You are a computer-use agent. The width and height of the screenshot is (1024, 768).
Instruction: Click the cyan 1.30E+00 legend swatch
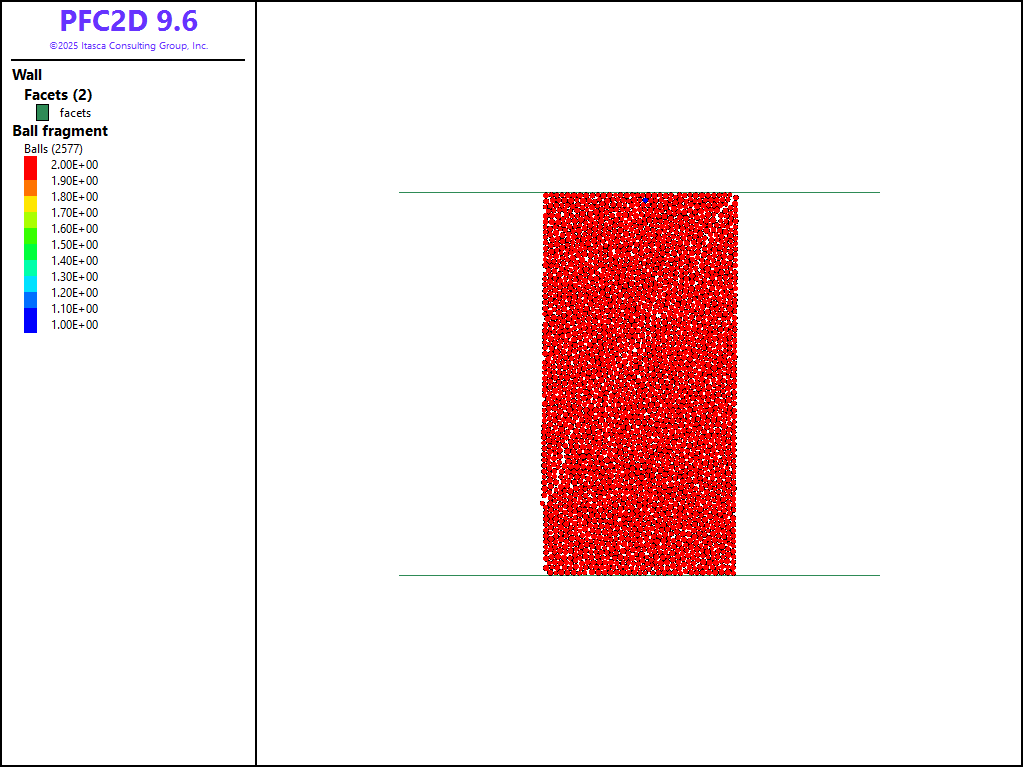coord(30,277)
